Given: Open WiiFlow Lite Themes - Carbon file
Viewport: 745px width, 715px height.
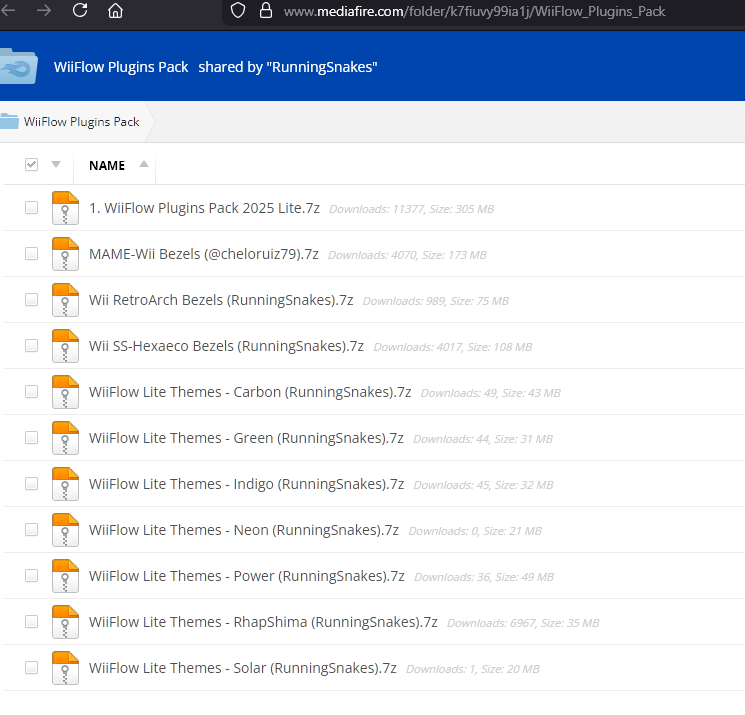Looking at the screenshot, I should tap(250, 392).
